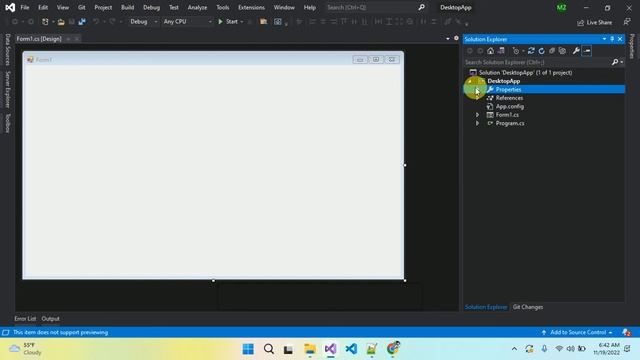Close the Solution Explorer panel

620,39
